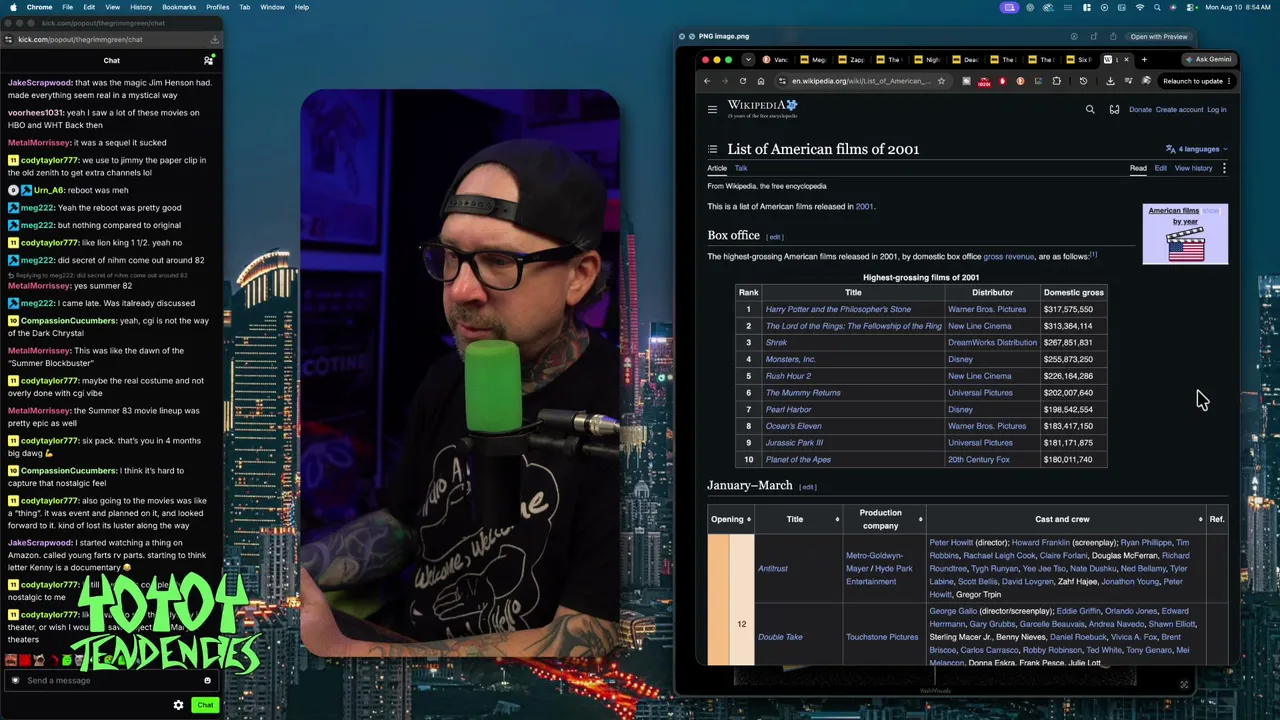Click the download icon in Kick chat address bar

214,39
